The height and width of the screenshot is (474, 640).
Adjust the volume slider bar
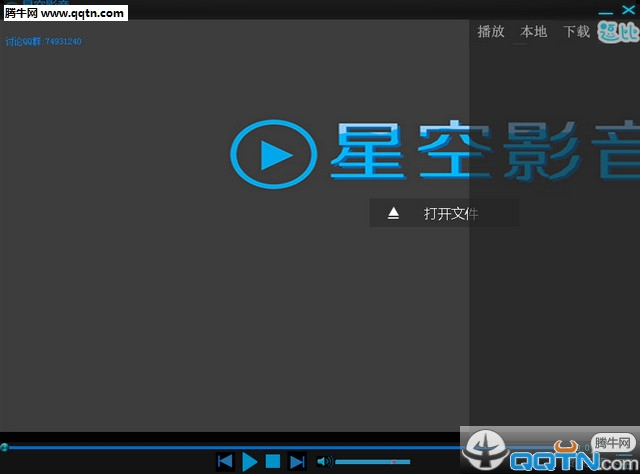pyautogui.click(x=372, y=462)
